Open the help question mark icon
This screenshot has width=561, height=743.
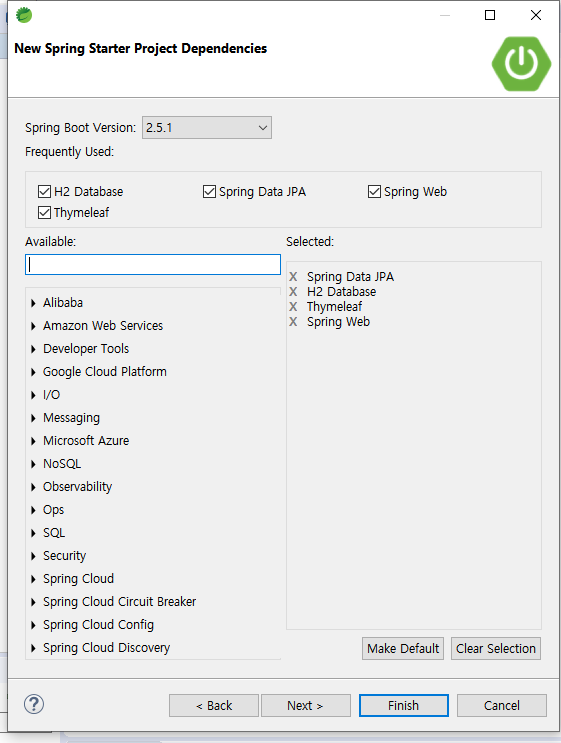click(x=34, y=704)
